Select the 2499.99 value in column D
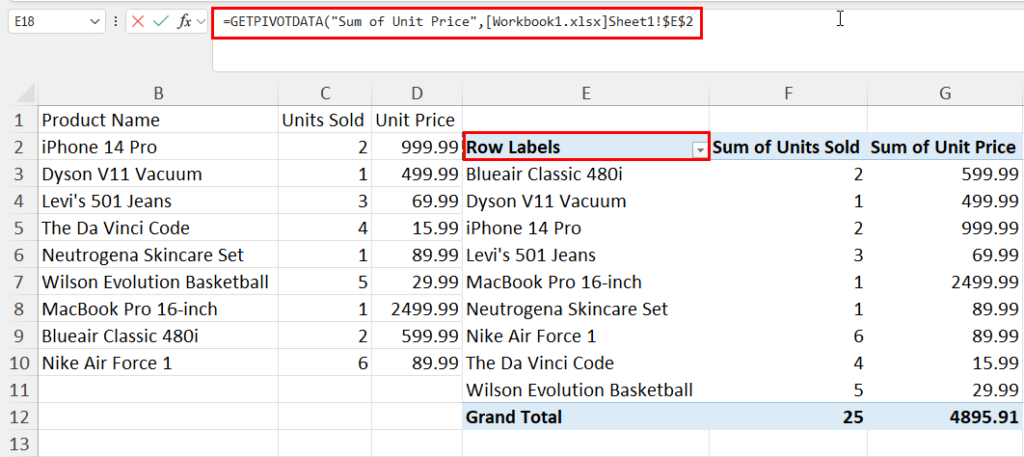The width and height of the screenshot is (1024, 457). (x=417, y=309)
